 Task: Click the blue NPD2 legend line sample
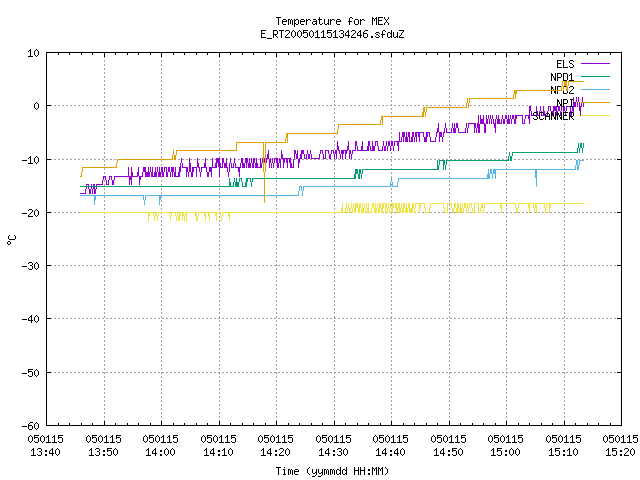595,89
